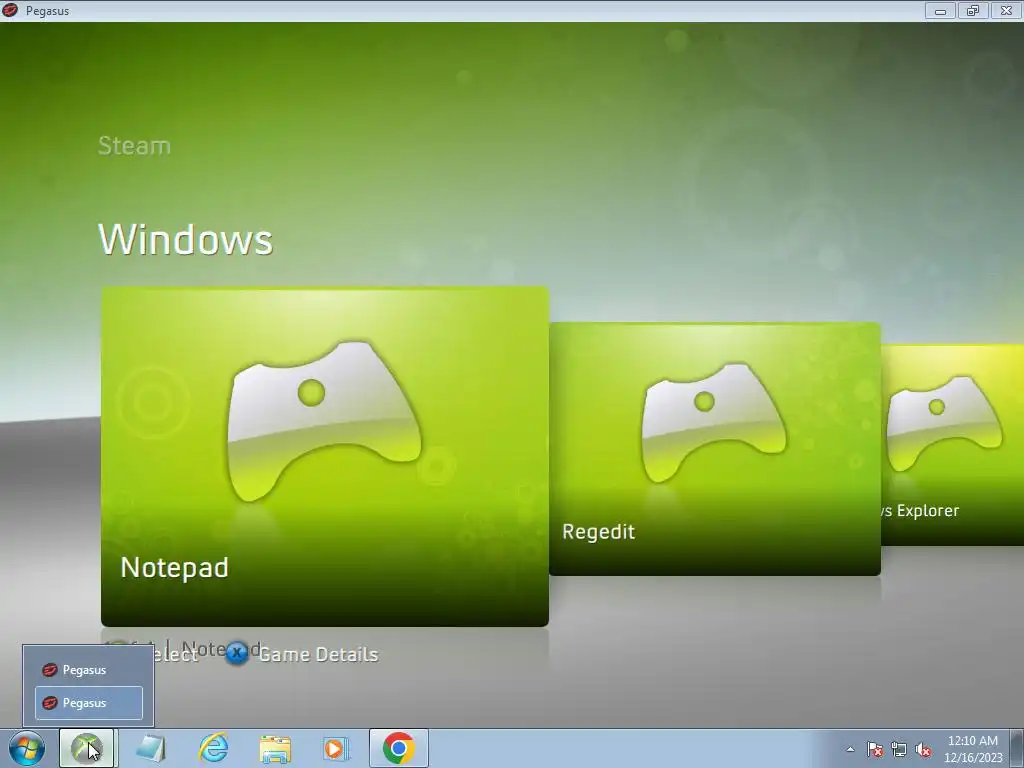
Task: Select the Windows collection heading
Action: [185, 239]
